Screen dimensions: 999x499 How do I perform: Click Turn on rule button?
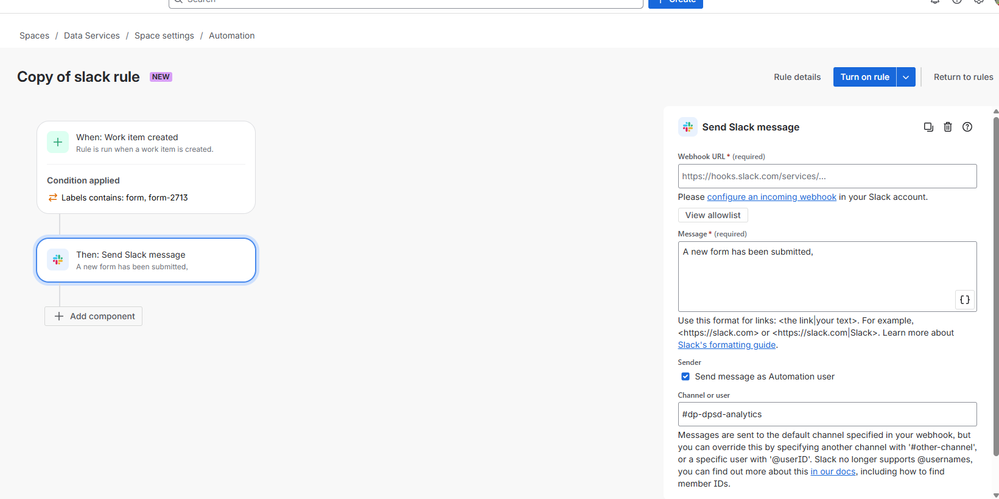(865, 77)
